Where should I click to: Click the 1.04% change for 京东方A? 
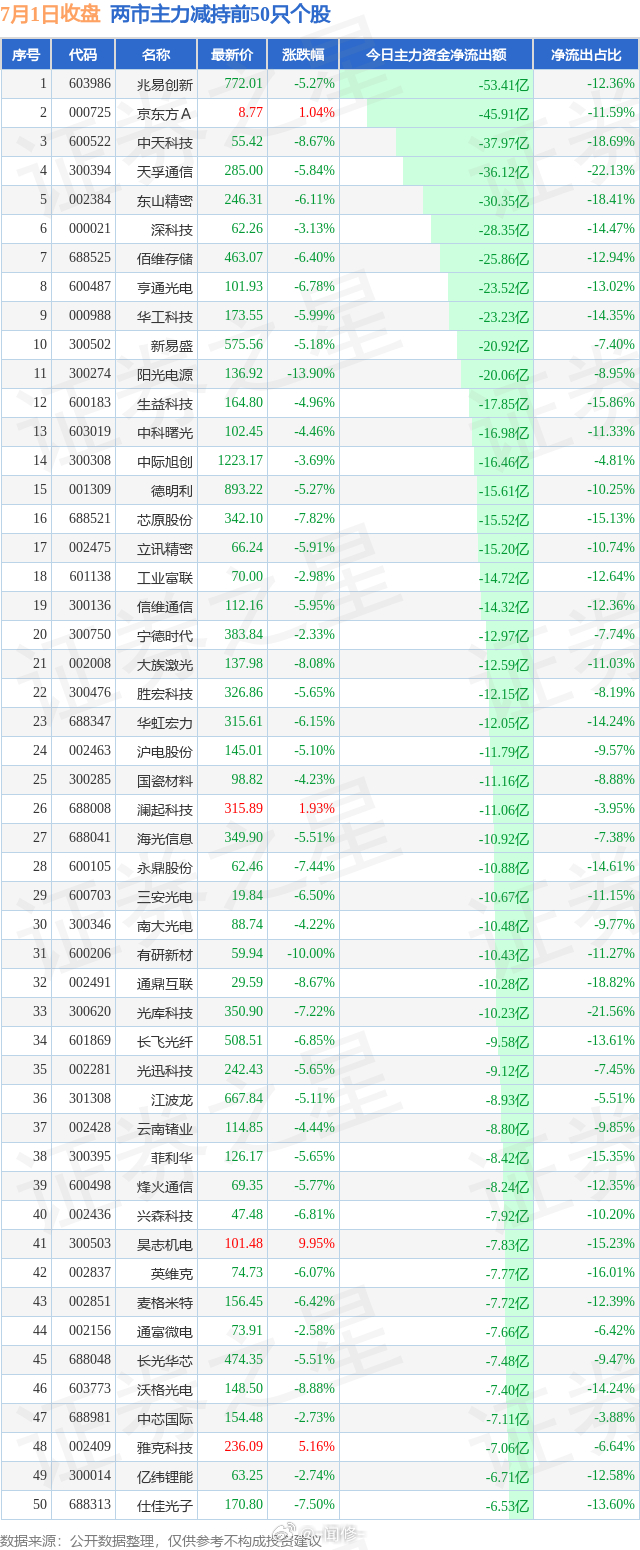pyautogui.click(x=316, y=113)
